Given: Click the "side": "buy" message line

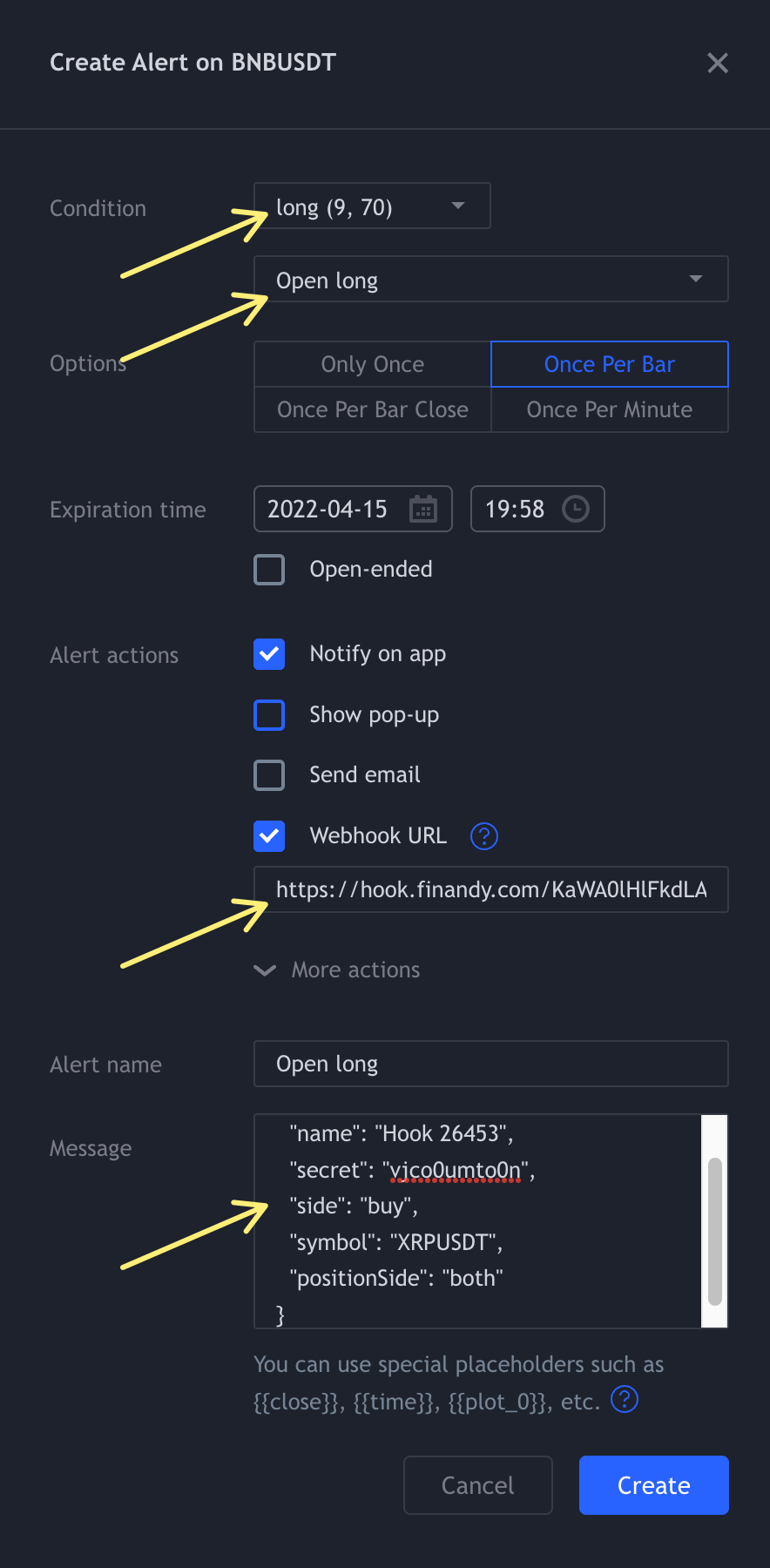Looking at the screenshot, I should point(354,1206).
